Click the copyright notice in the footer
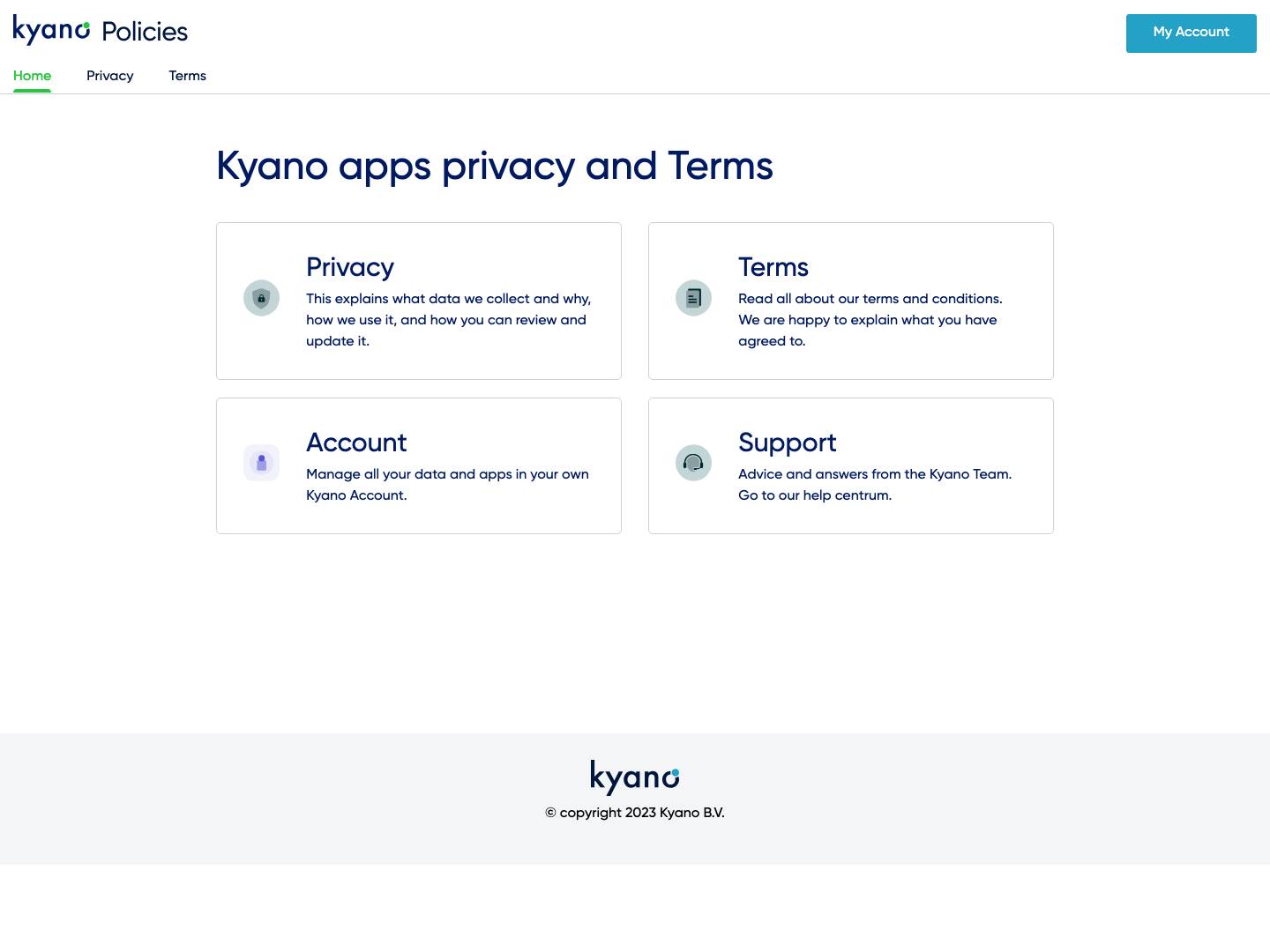The height and width of the screenshot is (952, 1270). (x=634, y=812)
